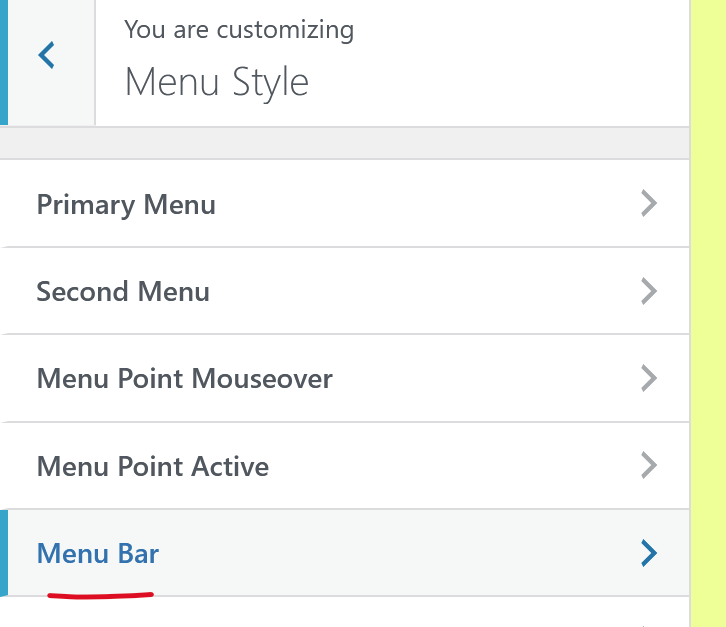Click the Menu Point Active chevron icon

[x=649, y=466]
